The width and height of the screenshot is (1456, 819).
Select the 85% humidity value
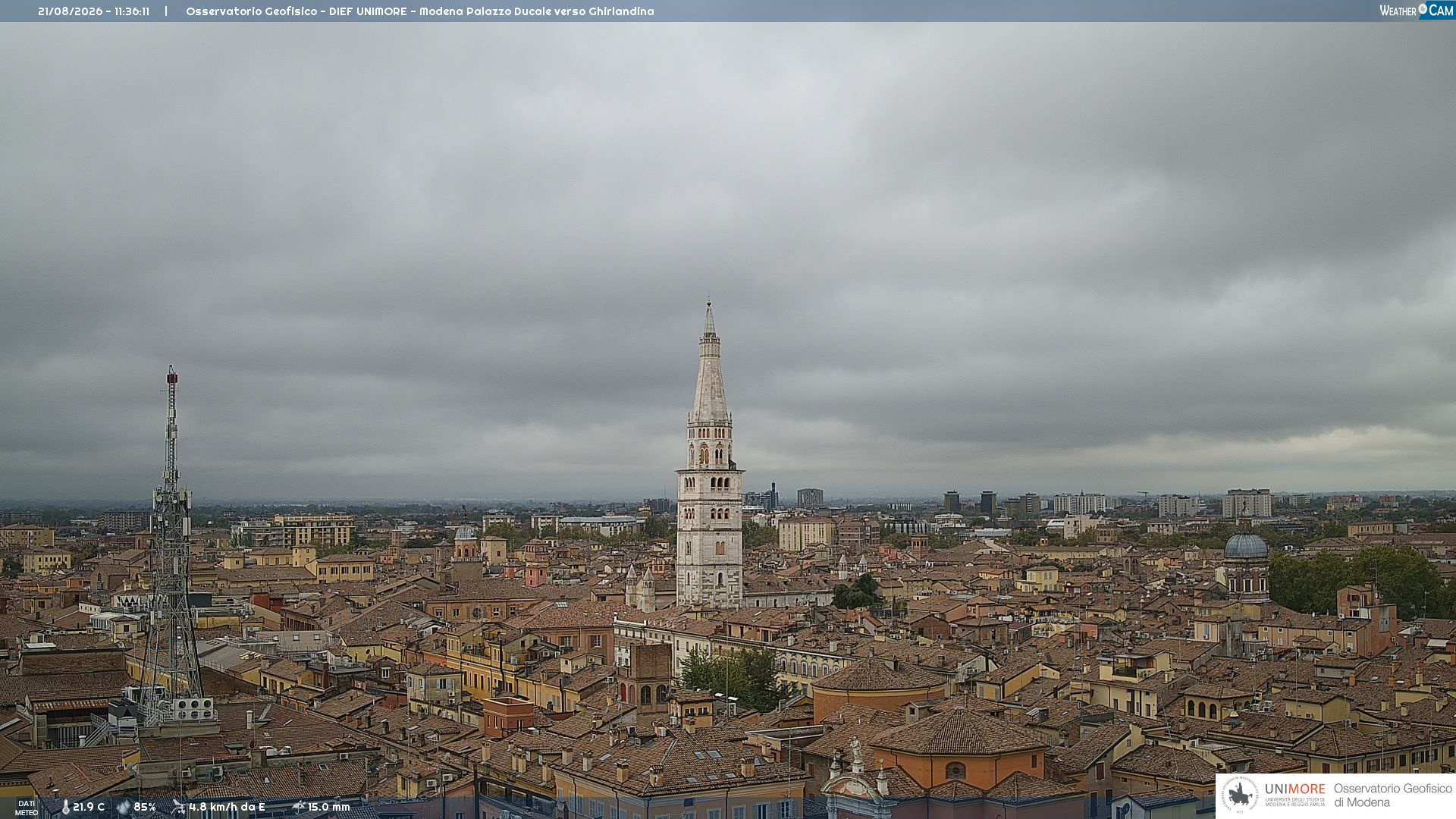point(145,807)
